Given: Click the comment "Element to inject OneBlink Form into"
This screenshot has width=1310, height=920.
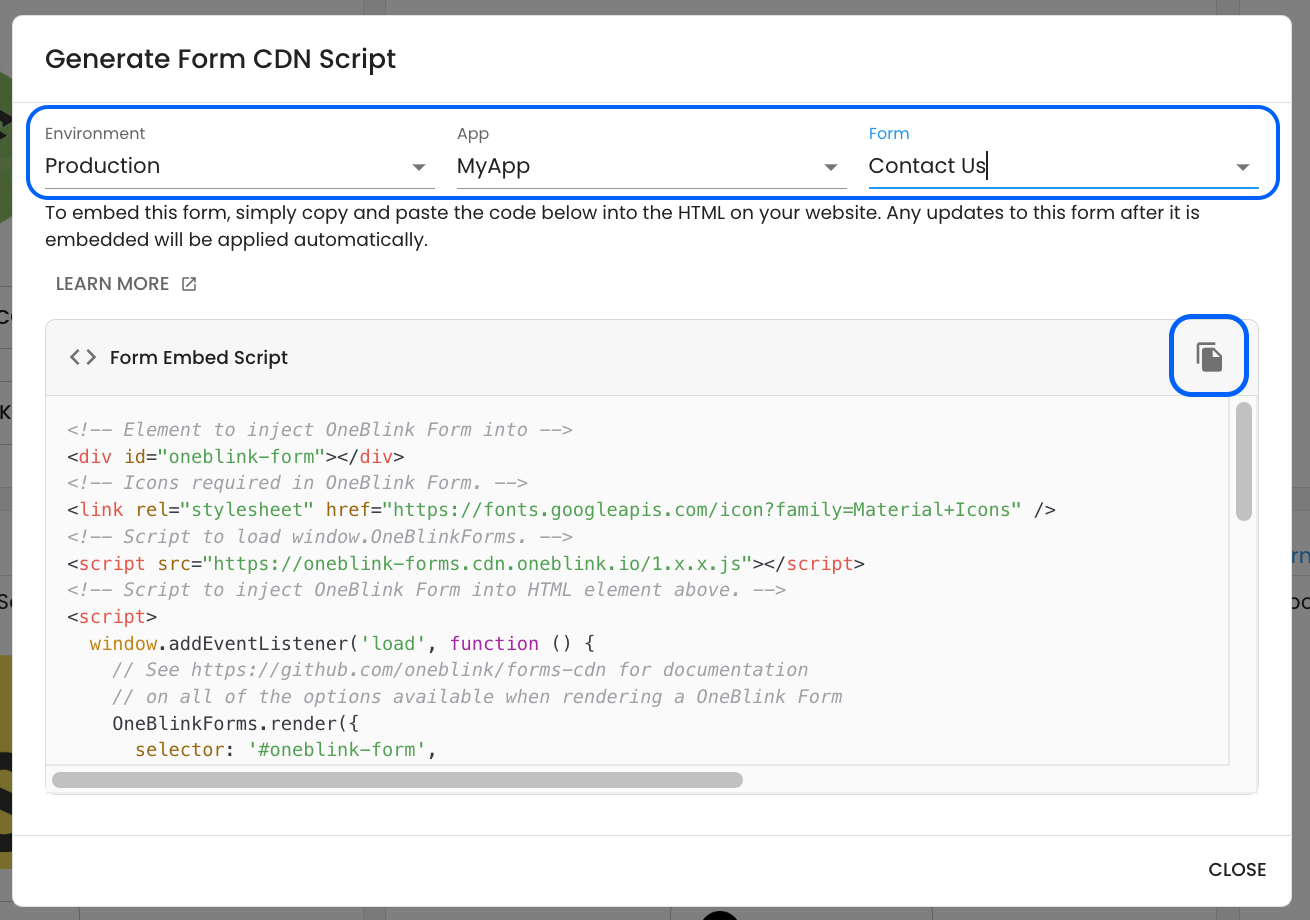Looking at the screenshot, I should (319, 429).
